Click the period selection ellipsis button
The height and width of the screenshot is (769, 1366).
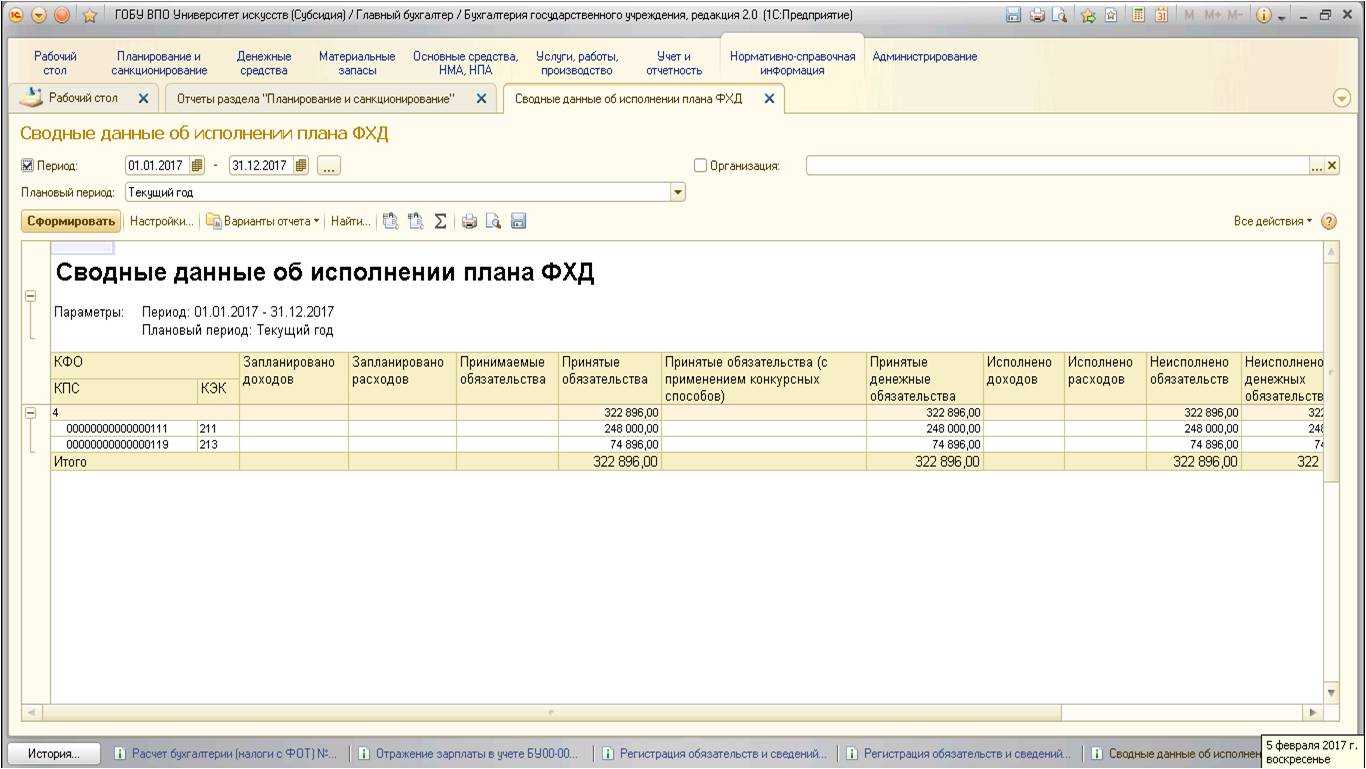(329, 166)
